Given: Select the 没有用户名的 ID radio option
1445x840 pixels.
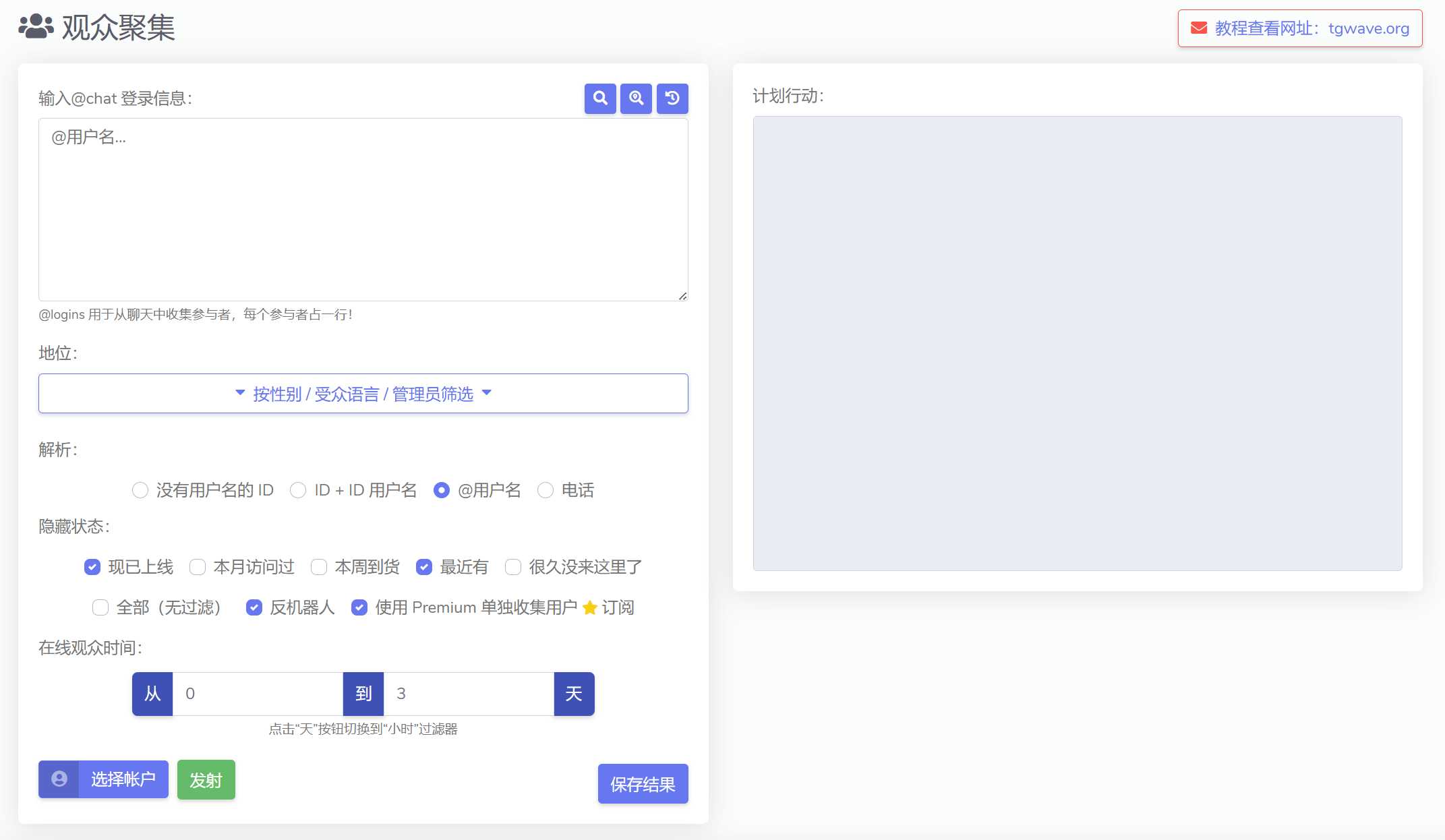Looking at the screenshot, I should (140, 490).
